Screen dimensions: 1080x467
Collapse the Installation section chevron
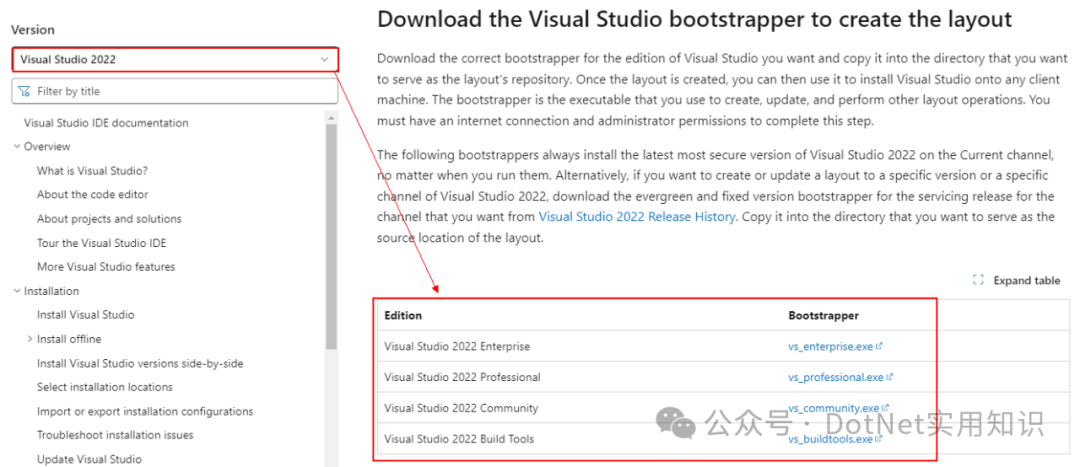click(17, 291)
